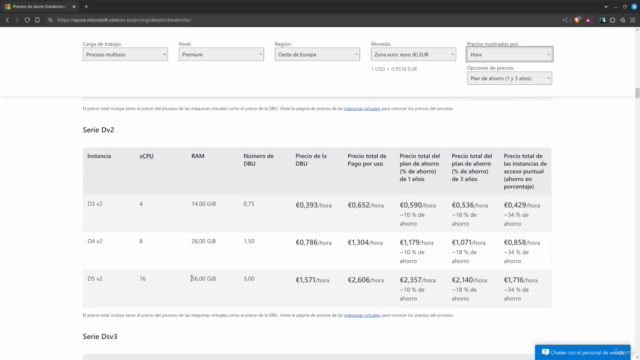This screenshot has width=640, height=360.
Task: Open the Brave Rewards triangle icon
Action: click(x=588, y=20)
